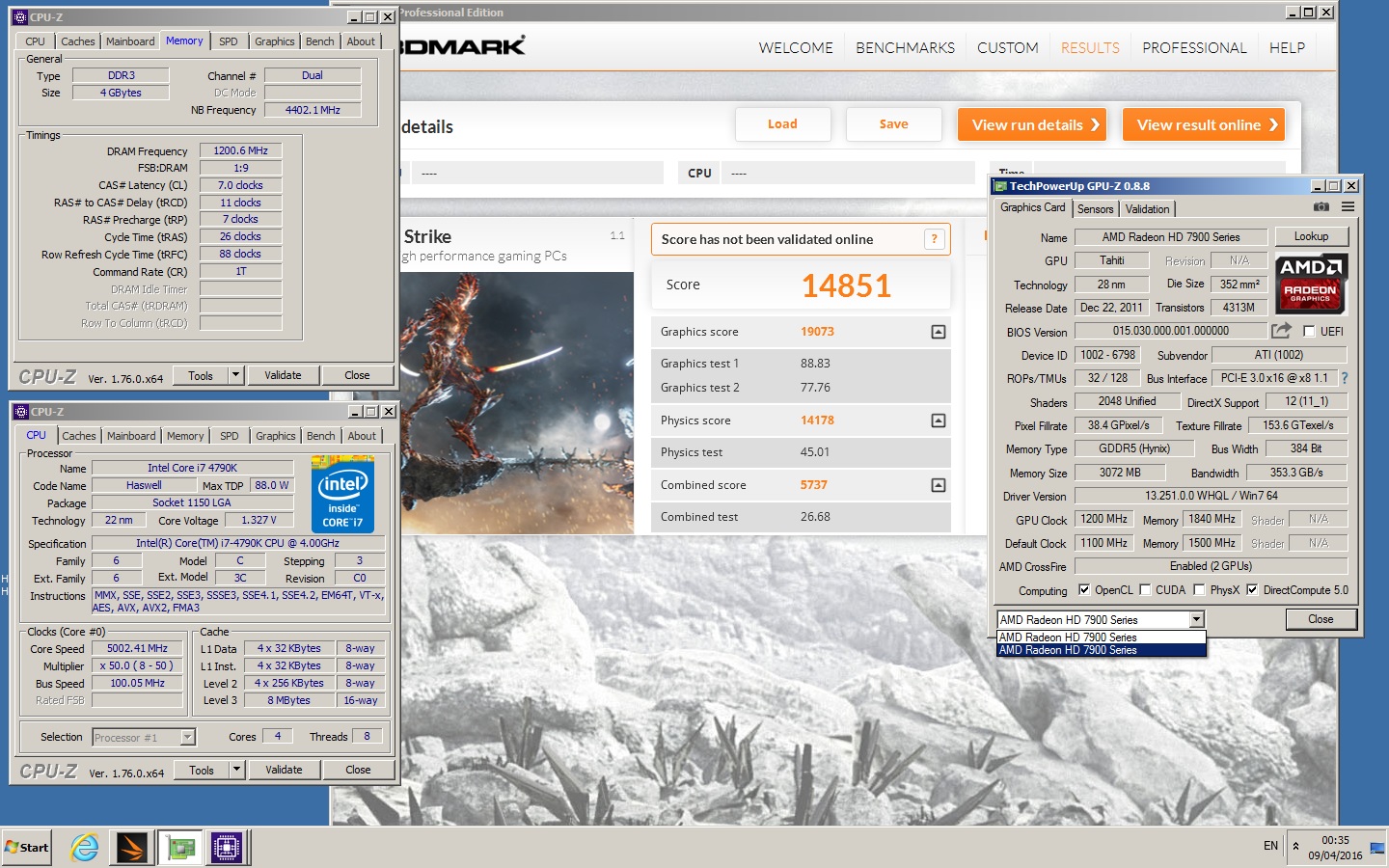Image resolution: width=1389 pixels, height=868 pixels.
Task: Click the Start button
Action: click(27, 848)
